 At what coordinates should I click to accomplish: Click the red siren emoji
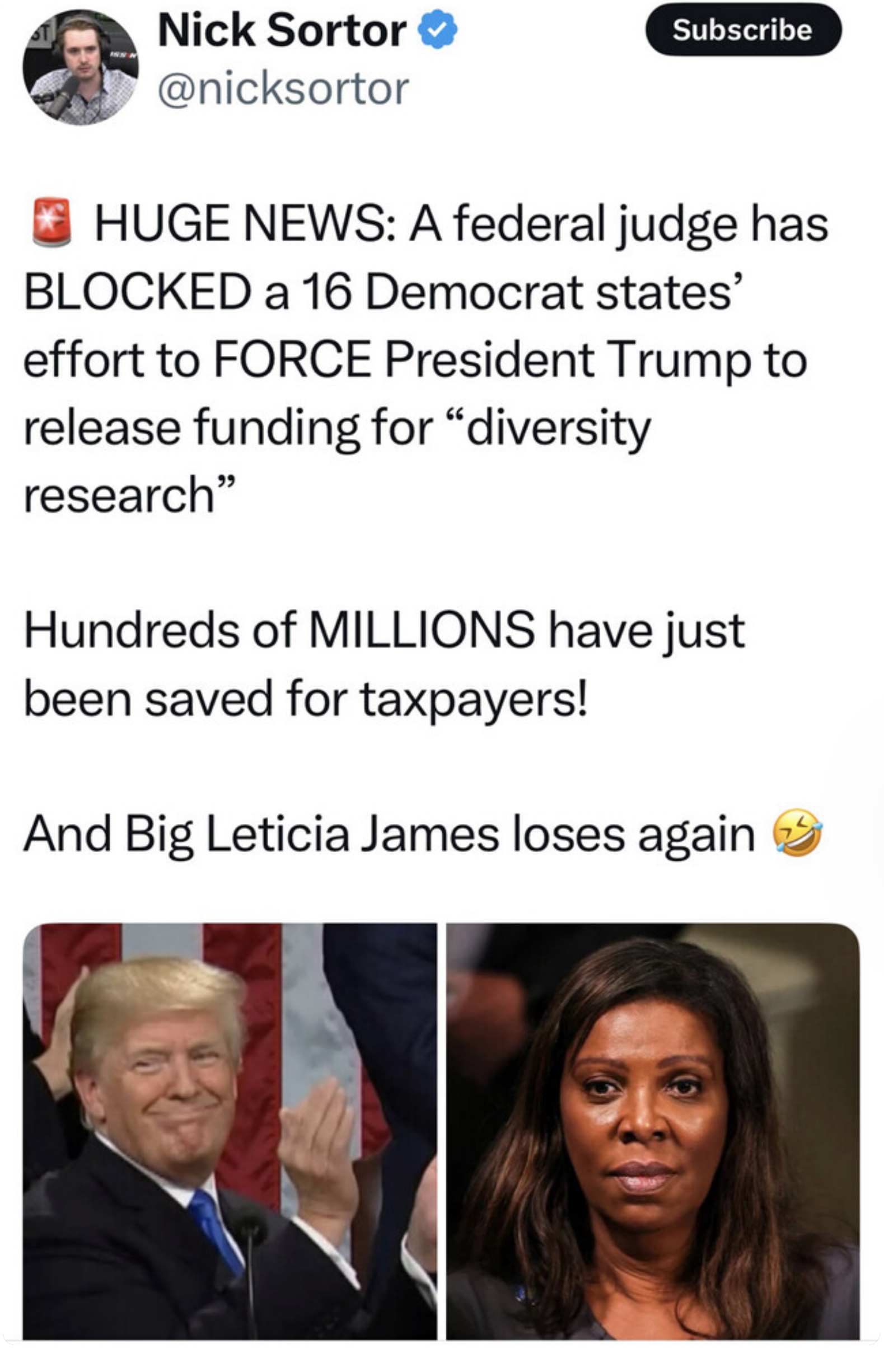(x=52, y=223)
